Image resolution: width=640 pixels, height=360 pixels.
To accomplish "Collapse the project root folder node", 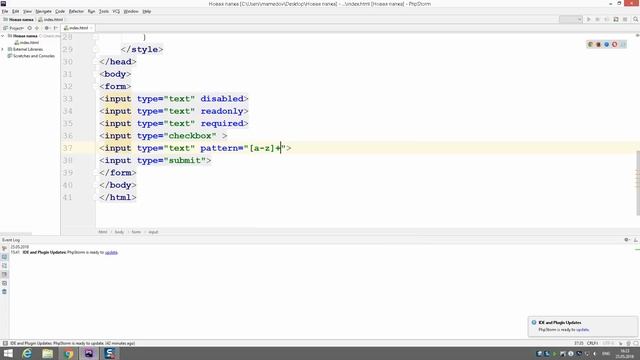I will pyautogui.click(x=3, y=36).
